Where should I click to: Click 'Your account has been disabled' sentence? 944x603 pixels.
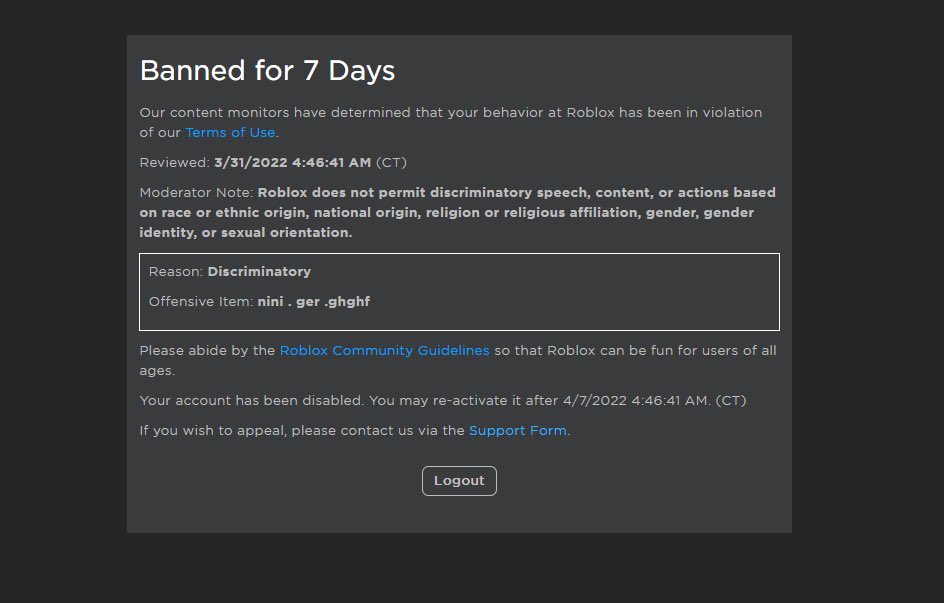[252, 400]
